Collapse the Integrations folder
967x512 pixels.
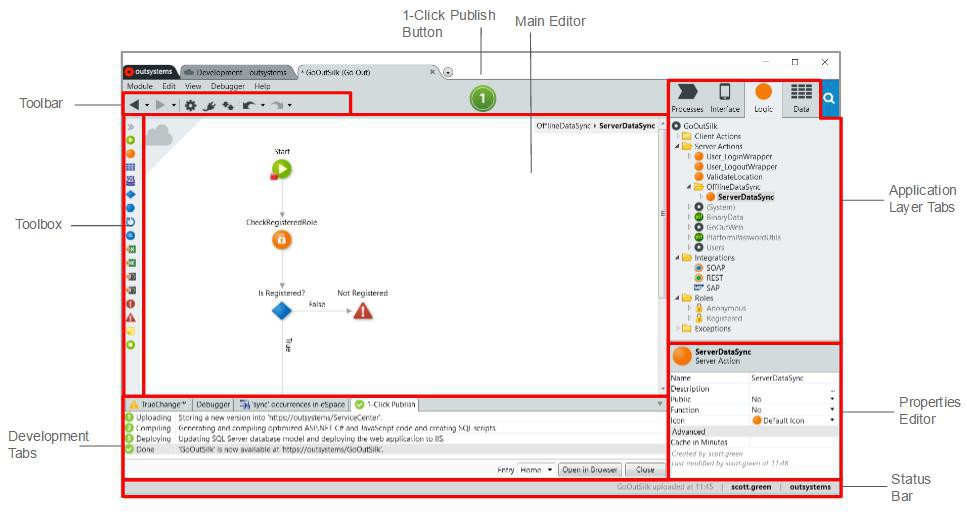678,258
